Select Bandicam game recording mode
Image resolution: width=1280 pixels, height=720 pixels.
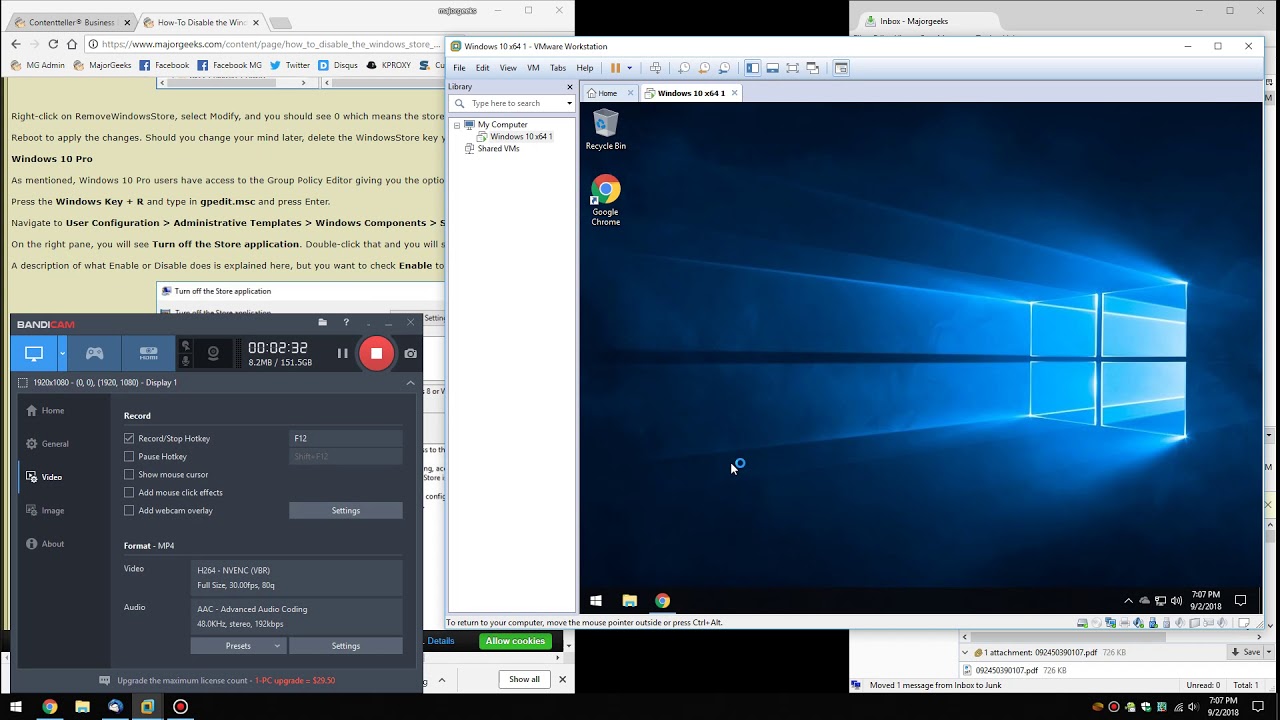pyautogui.click(x=94, y=353)
